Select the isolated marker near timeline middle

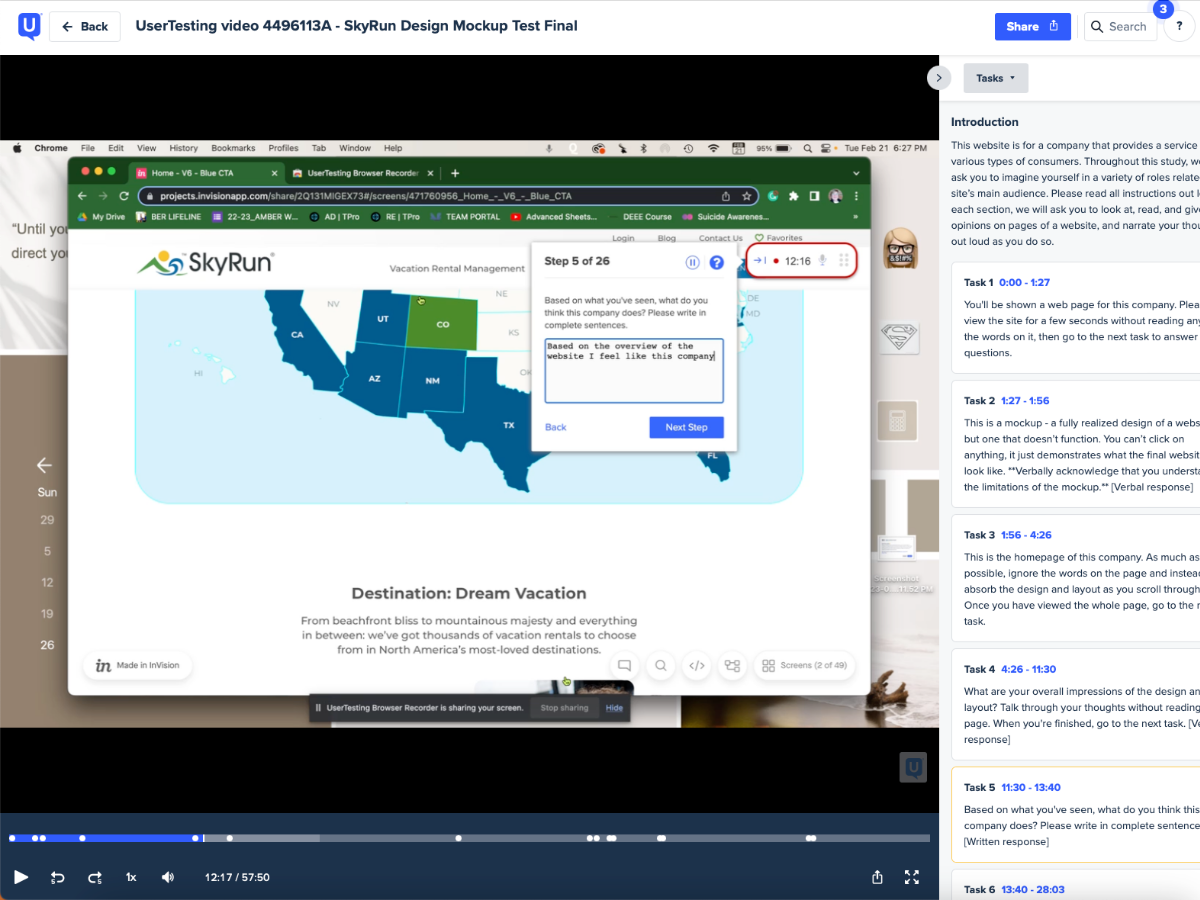coord(459,838)
